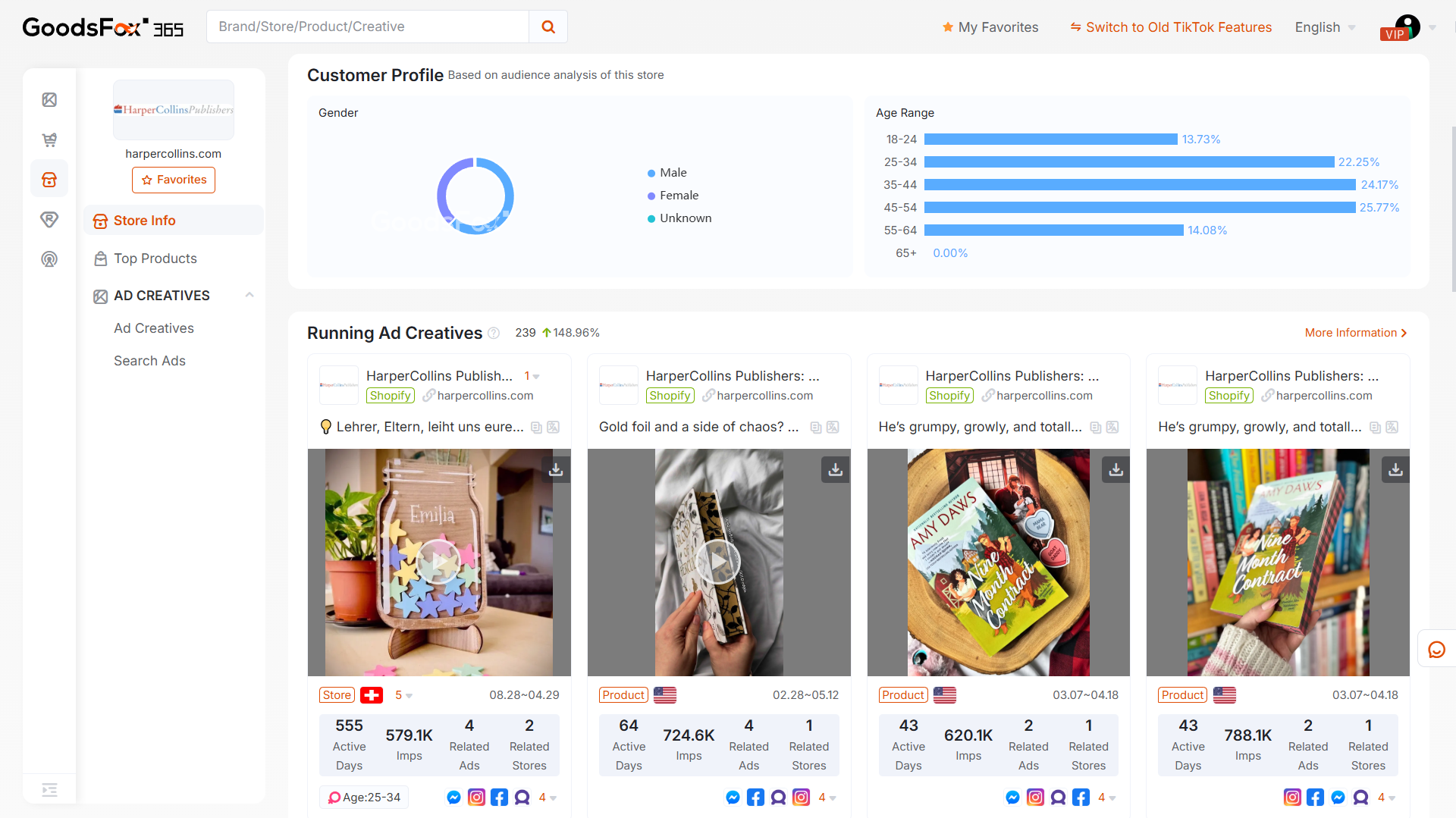Image resolution: width=1456 pixels, height=818 pixels.
Task: Click Instagram icon on the Emilia ad card
Action: coord(476,798)
